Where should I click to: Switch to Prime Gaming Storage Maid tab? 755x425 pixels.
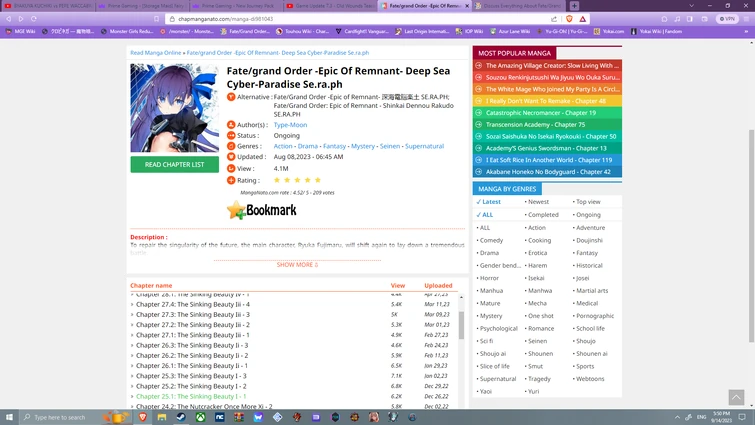pos(142,6)
